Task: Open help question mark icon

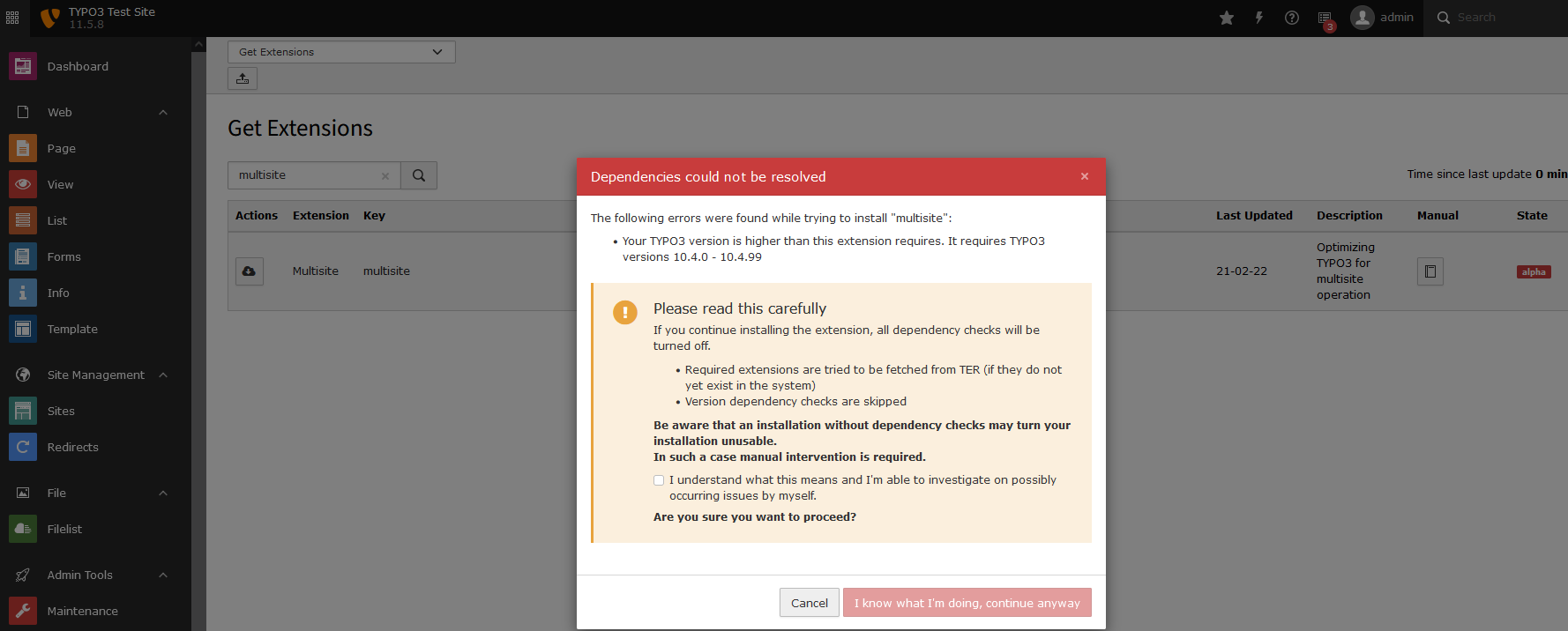Action: [x=1292, y=18]
